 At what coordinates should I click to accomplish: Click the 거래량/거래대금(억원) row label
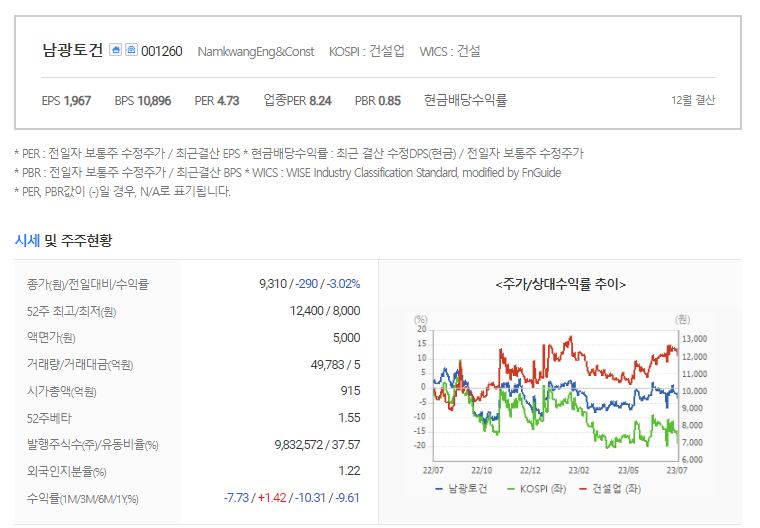click(80, 365)
